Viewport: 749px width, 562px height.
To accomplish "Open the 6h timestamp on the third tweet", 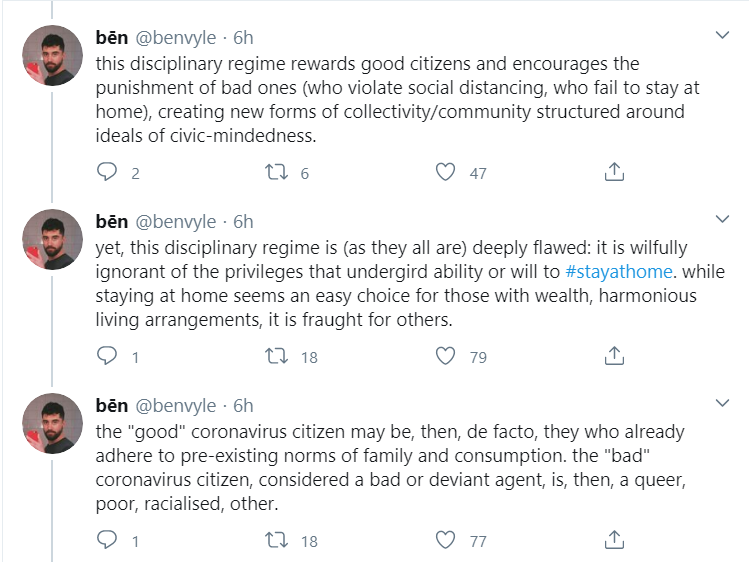I will pyautogui.click(x=243, y=406).
